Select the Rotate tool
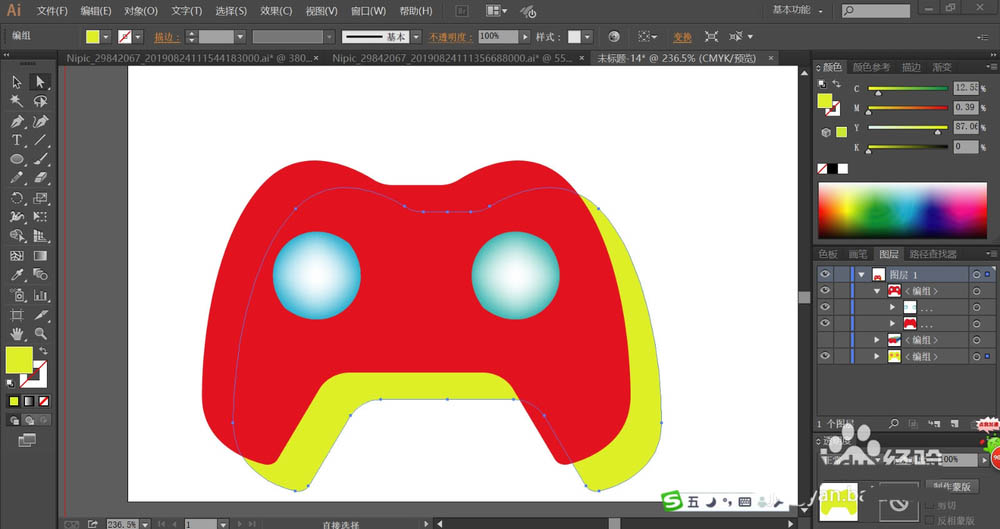This screenshot has width=1000, height=529. point(17,198)
